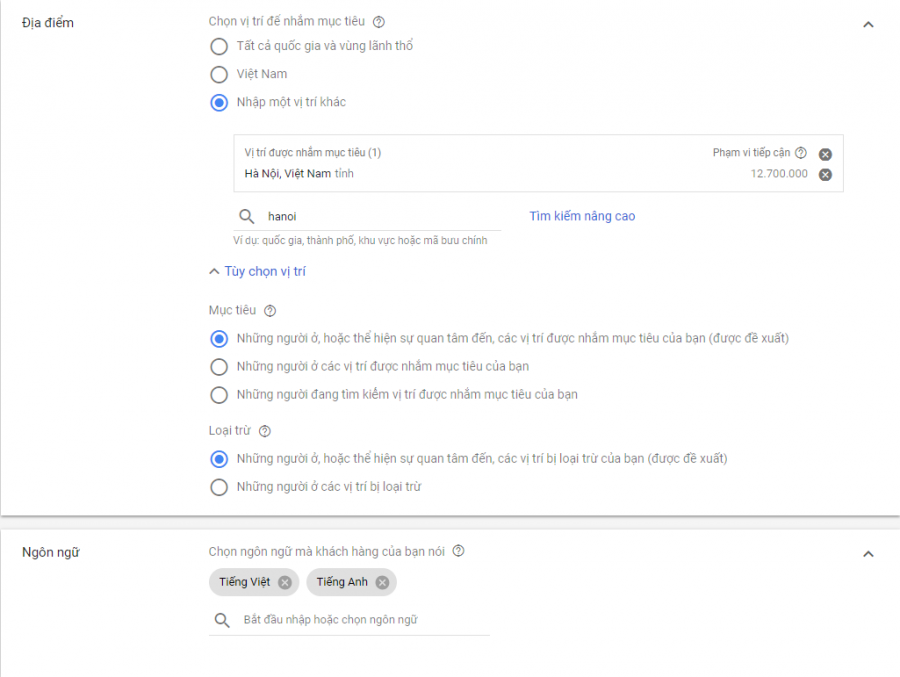Screen dimensions: 900x677
Task: Remove all targeted locations with header X icon
Action: click(825, 154)
